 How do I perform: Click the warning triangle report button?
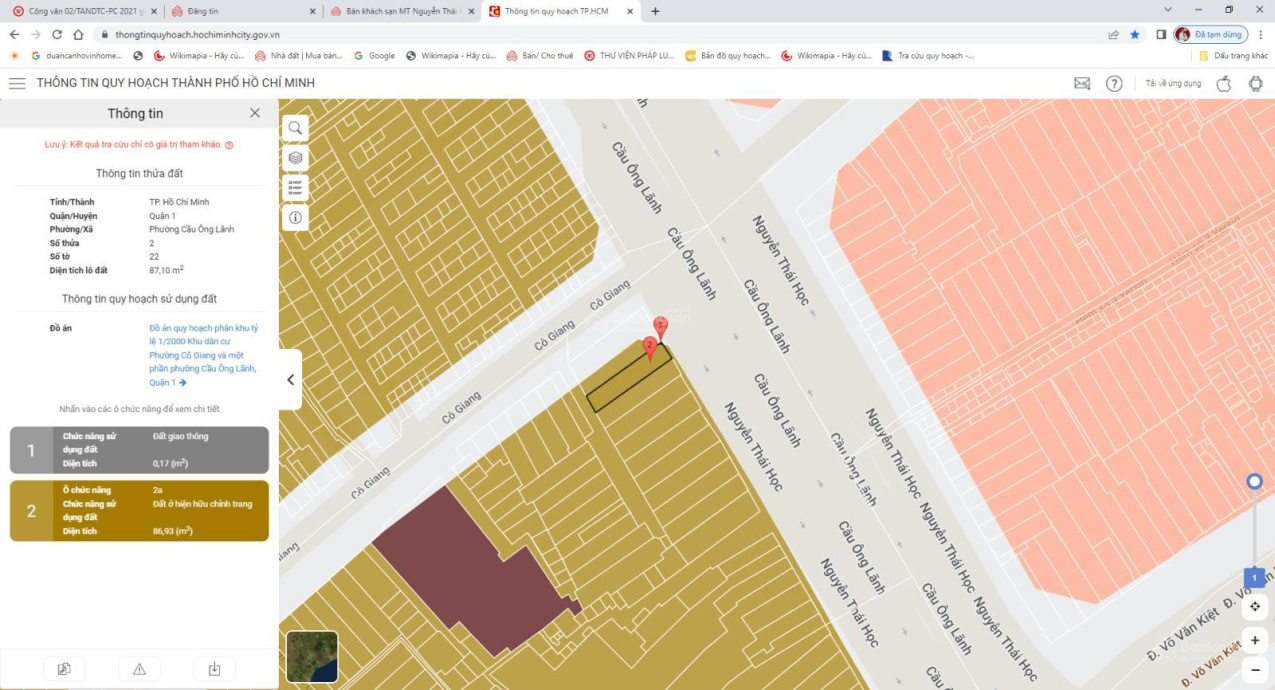pos(139,669)
